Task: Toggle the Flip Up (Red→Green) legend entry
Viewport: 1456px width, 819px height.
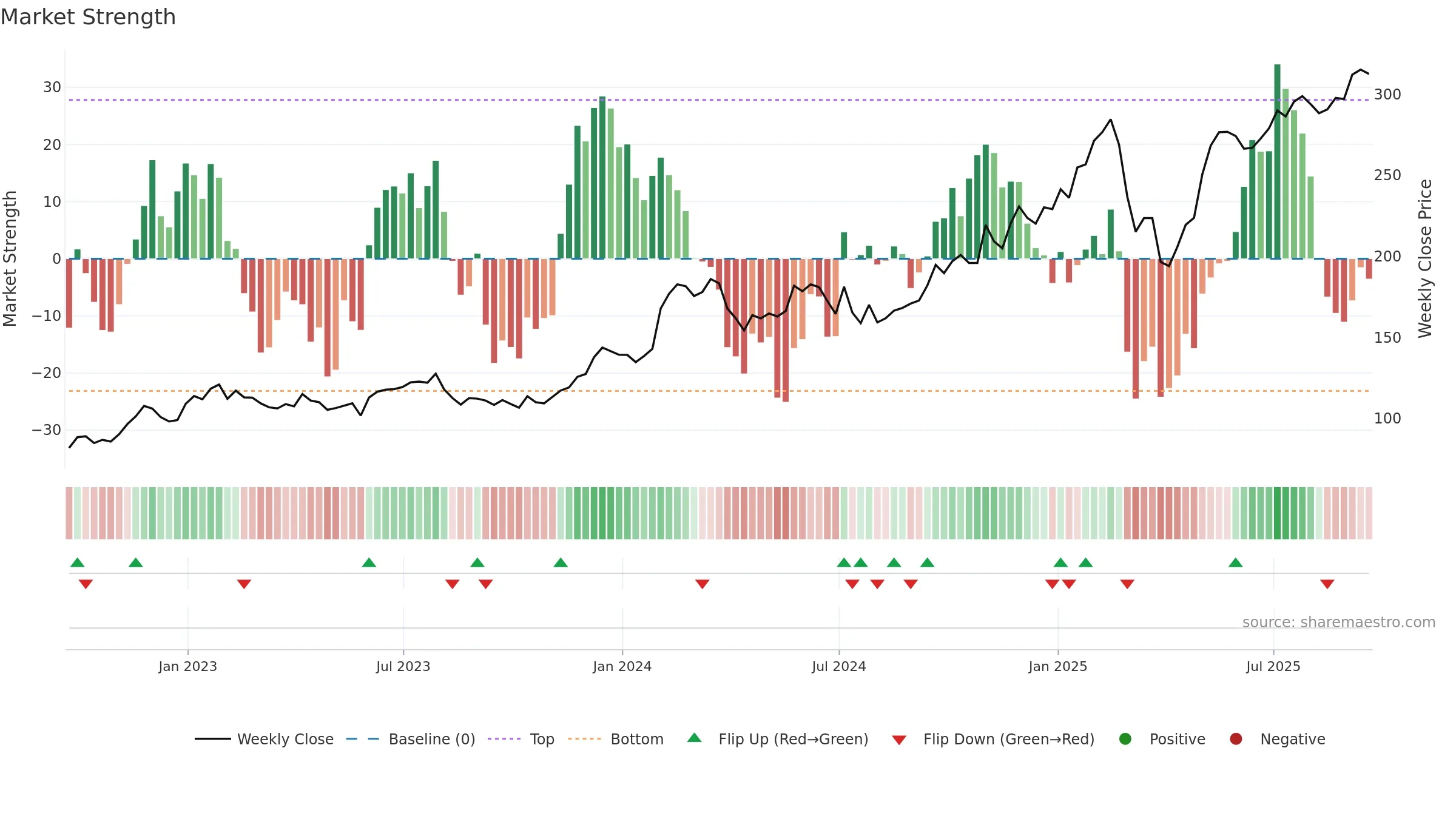Action: coord(778,739)
